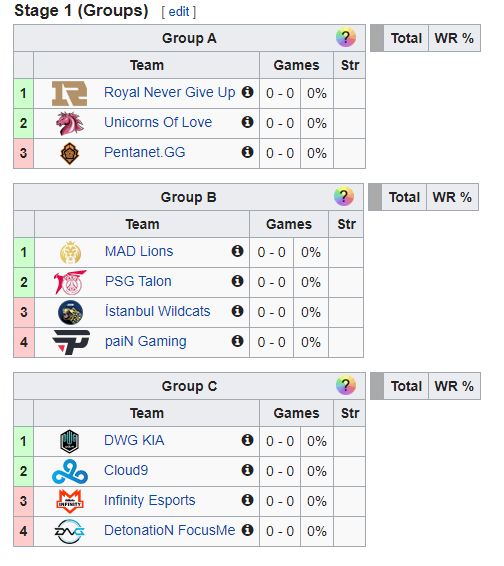The image size is (504, 566).
Task: Open the İstanbul Wildcats team page
Action: click(157, 311)
